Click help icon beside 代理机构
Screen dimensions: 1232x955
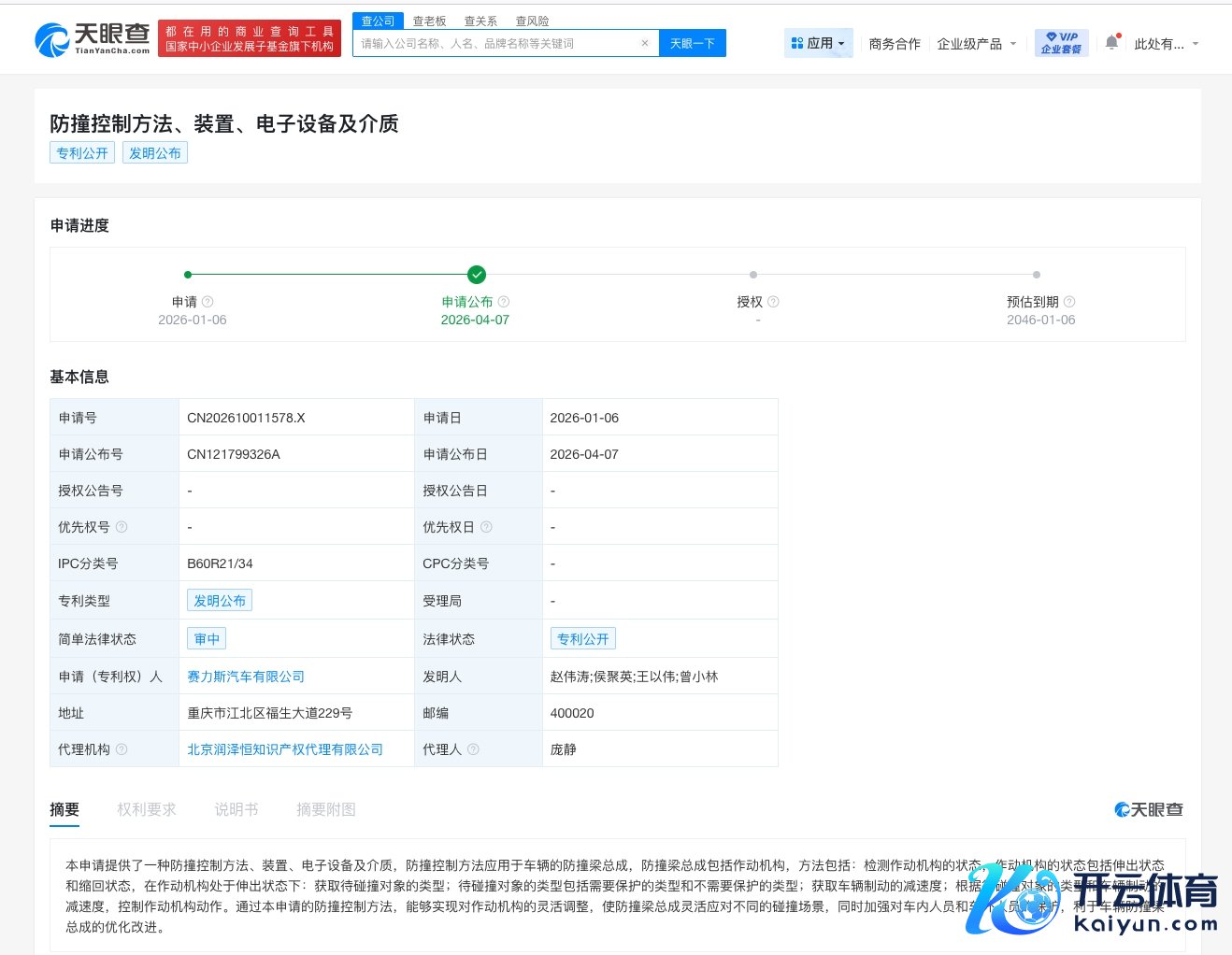pyautogui.click(x=122, y=749)
